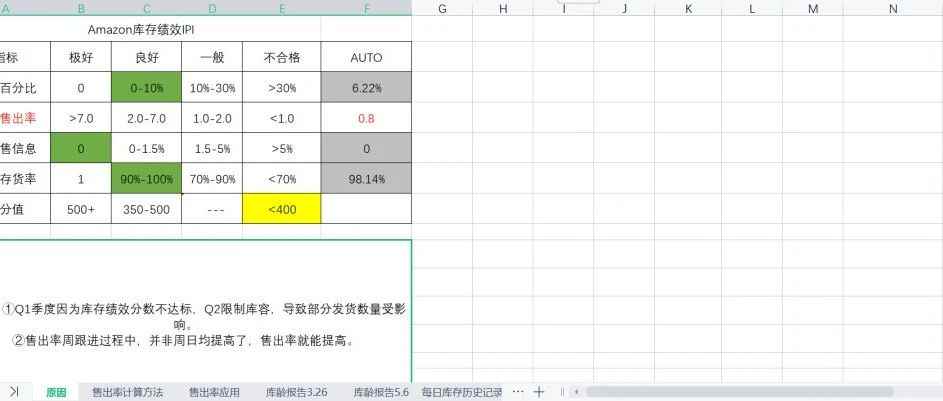Select the 500+ cell

pos(81,209)
